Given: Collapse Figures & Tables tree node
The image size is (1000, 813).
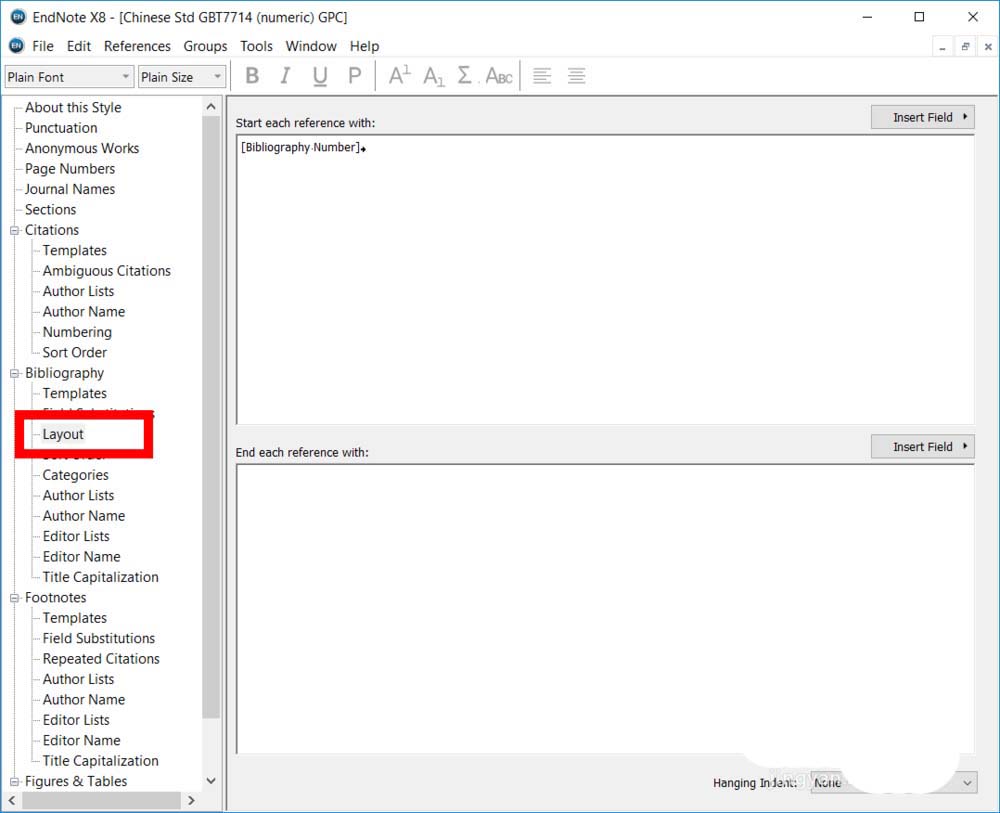Looking at the screenshot, I should pos(14,781).
